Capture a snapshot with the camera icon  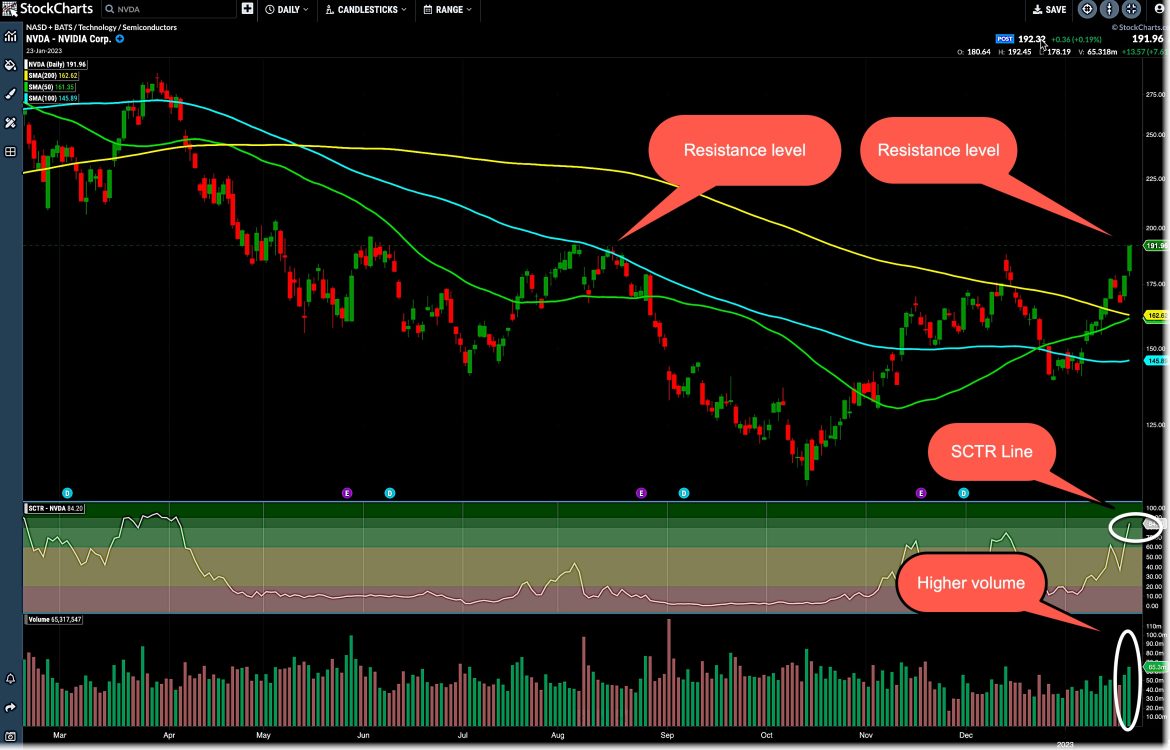[9, 736]
